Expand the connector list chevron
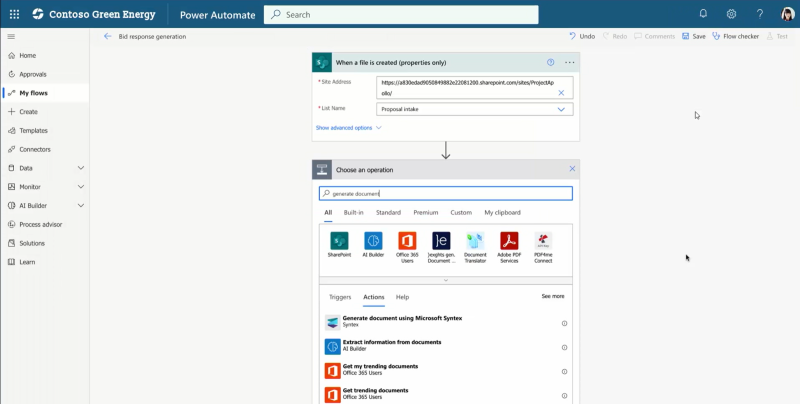Image resolution: width=800 pixels, height=404 pixels. (x=445, y=281)
